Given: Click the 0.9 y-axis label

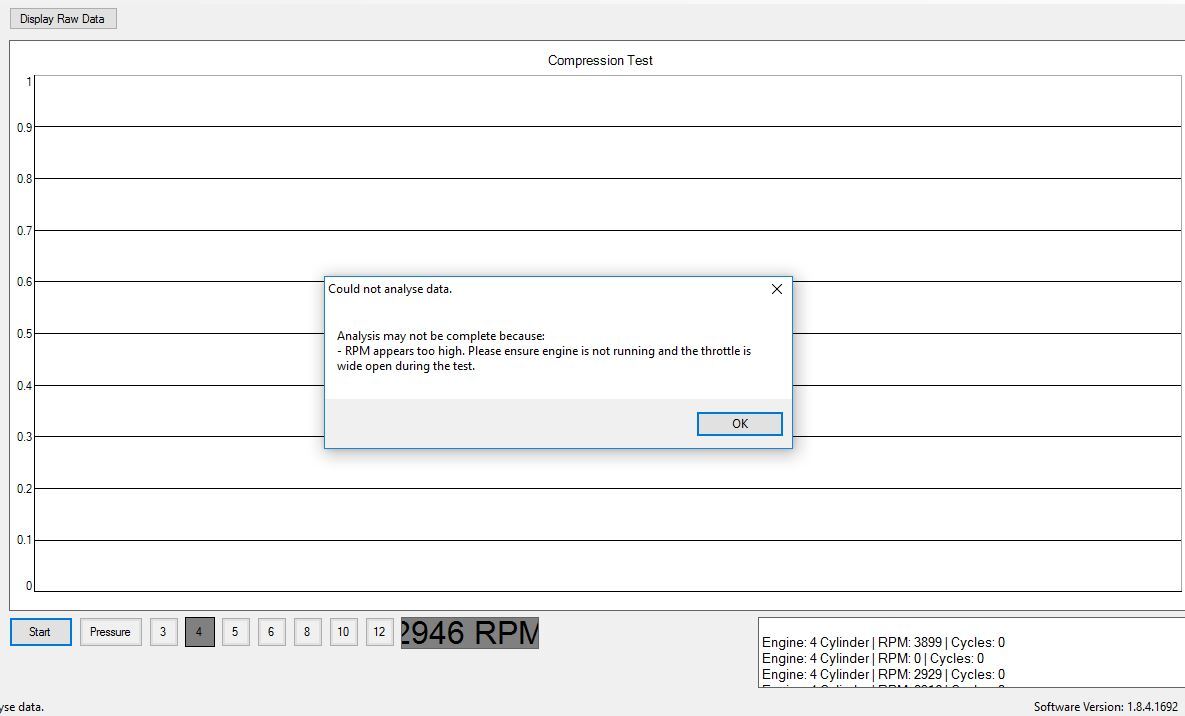Looking at the screenshot, I should tap(25, 128).
